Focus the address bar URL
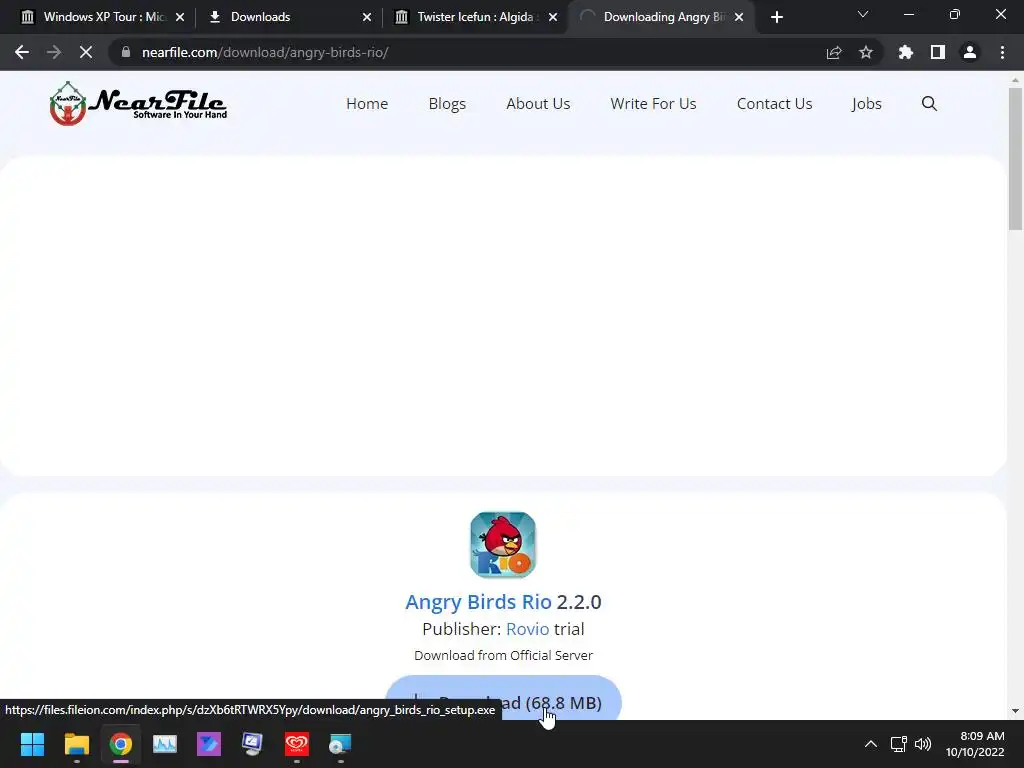 [265, 52]
